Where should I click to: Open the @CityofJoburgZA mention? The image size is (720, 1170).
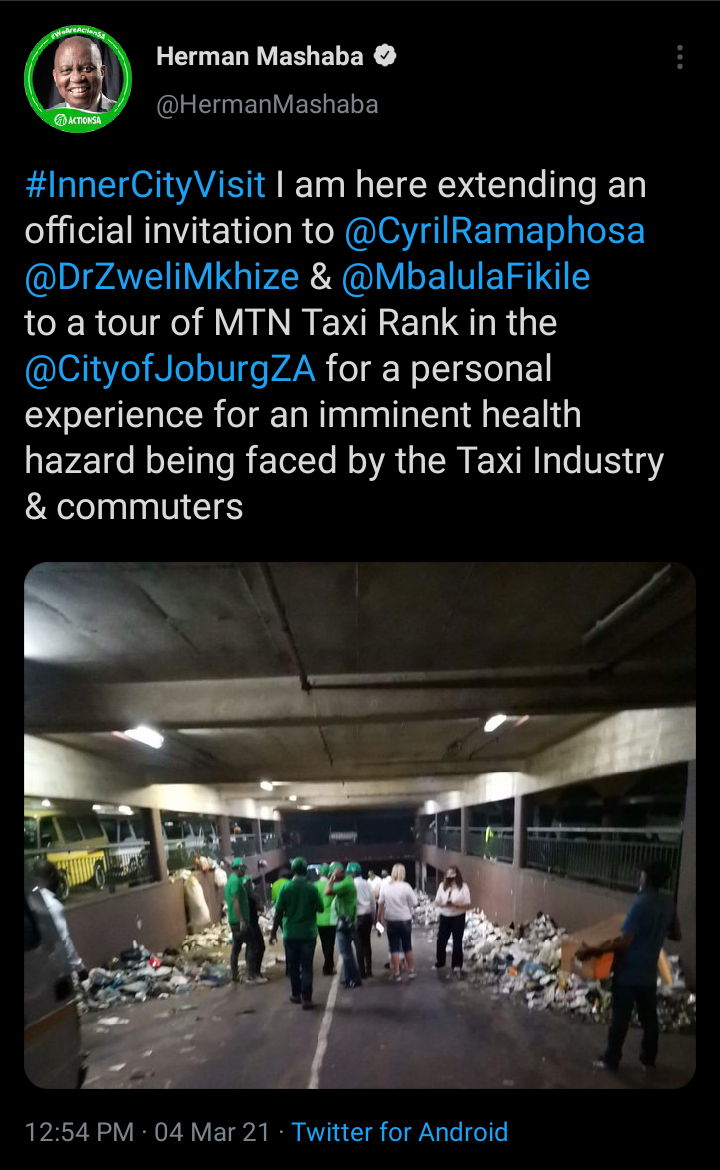[x=170, y=369]
